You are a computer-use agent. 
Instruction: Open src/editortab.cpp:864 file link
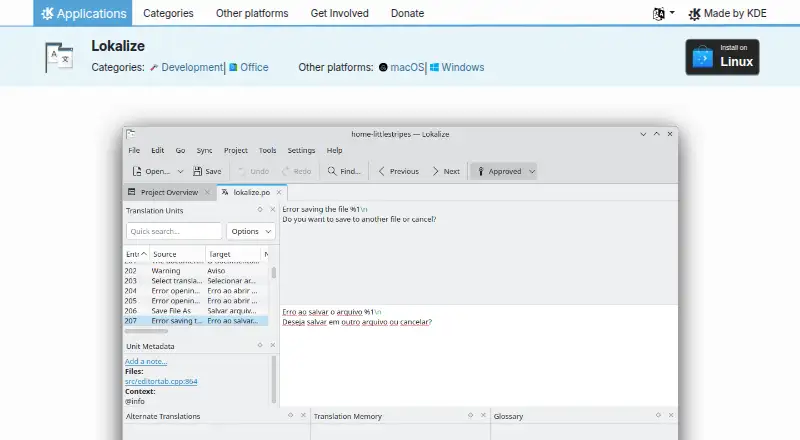pyautogui.click(x=161, y=381)
